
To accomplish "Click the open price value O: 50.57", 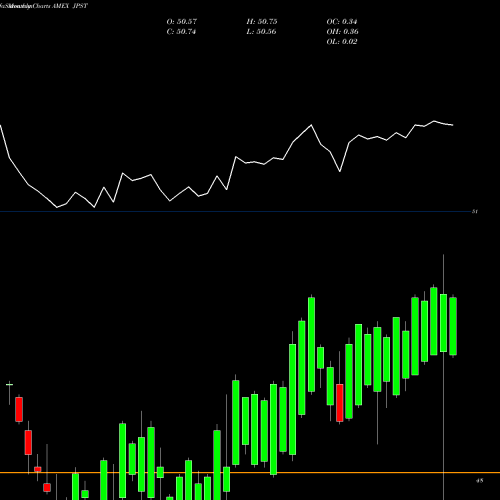I will (182, 22).
